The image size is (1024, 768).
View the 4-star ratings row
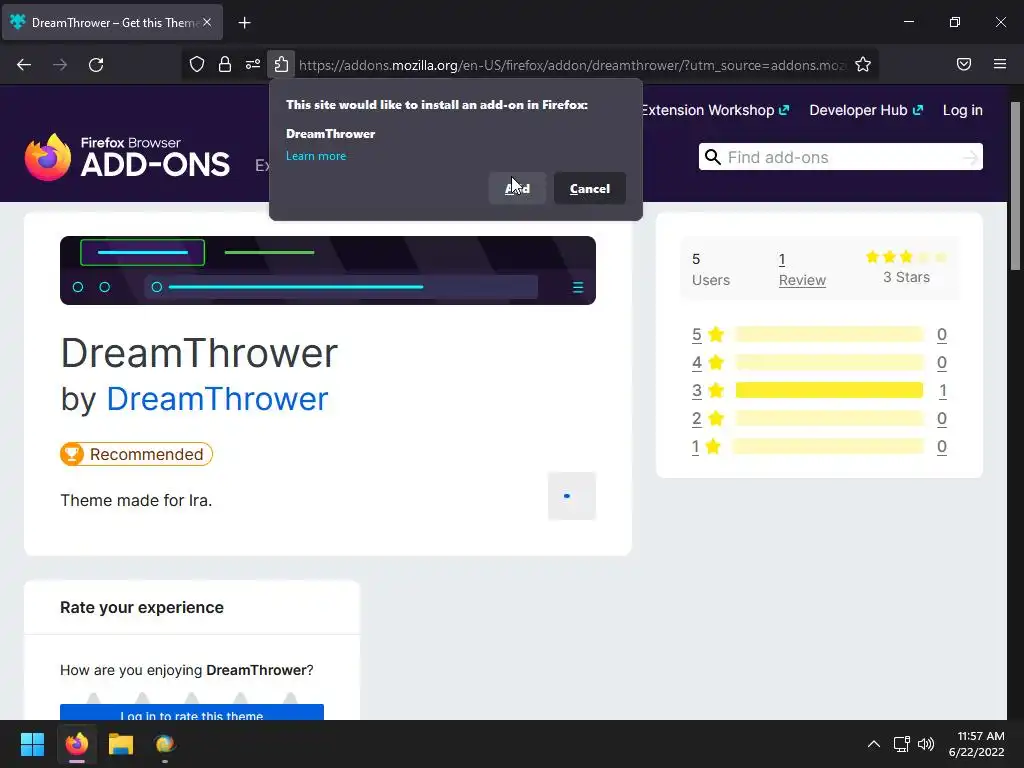click(819, 362)
